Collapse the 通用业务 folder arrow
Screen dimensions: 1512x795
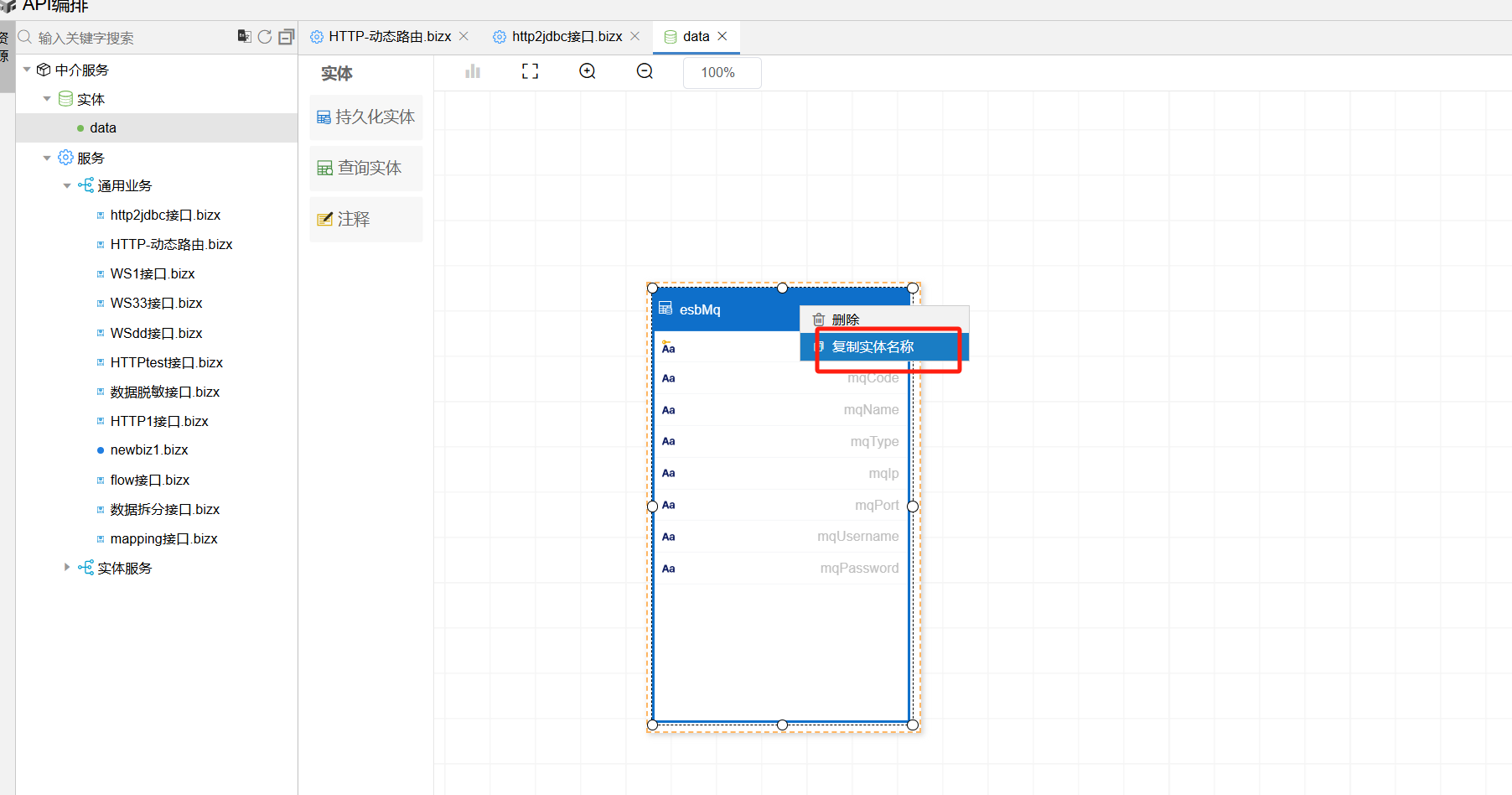click(x=67, y=185)
